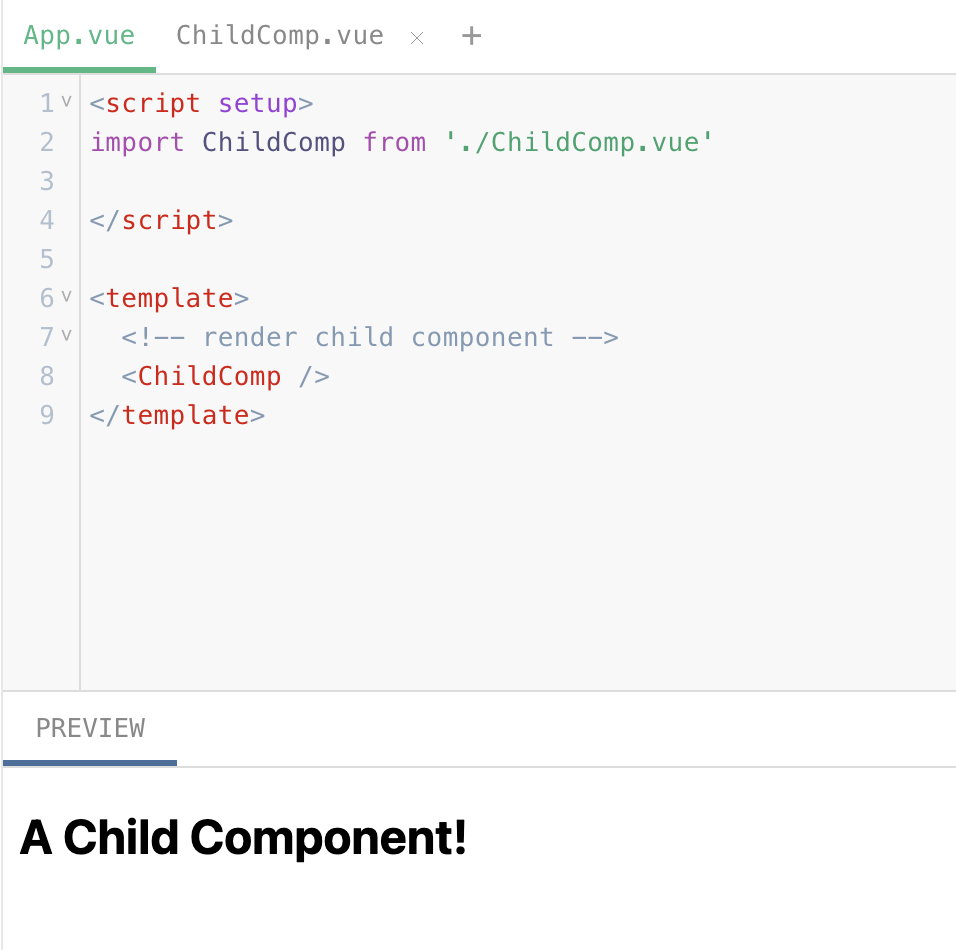Click the 'from' keyword in import statement
This screenshot has height=950, width=956.
click(394, 142)
